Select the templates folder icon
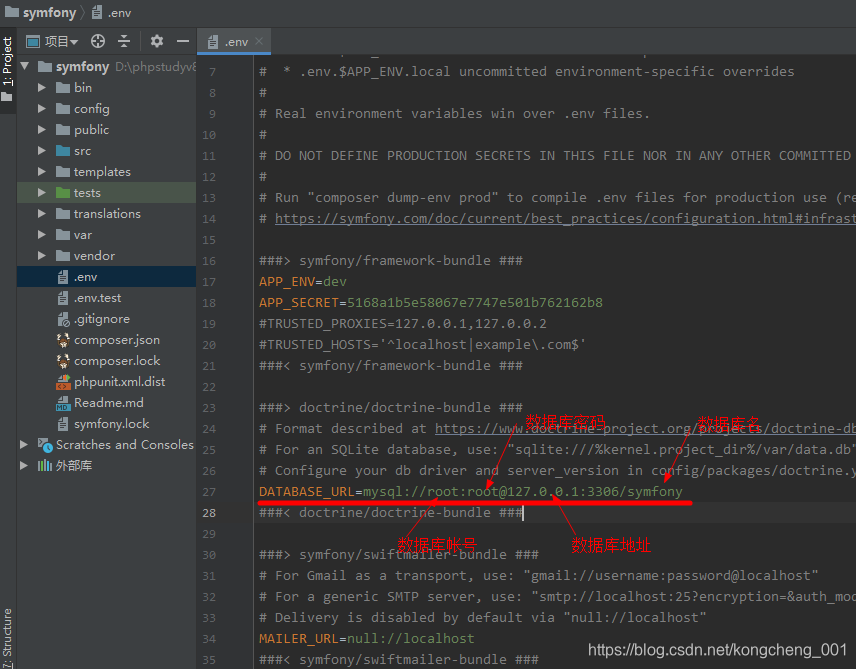This screenshot has height=669, width=856. click(63, 171)
